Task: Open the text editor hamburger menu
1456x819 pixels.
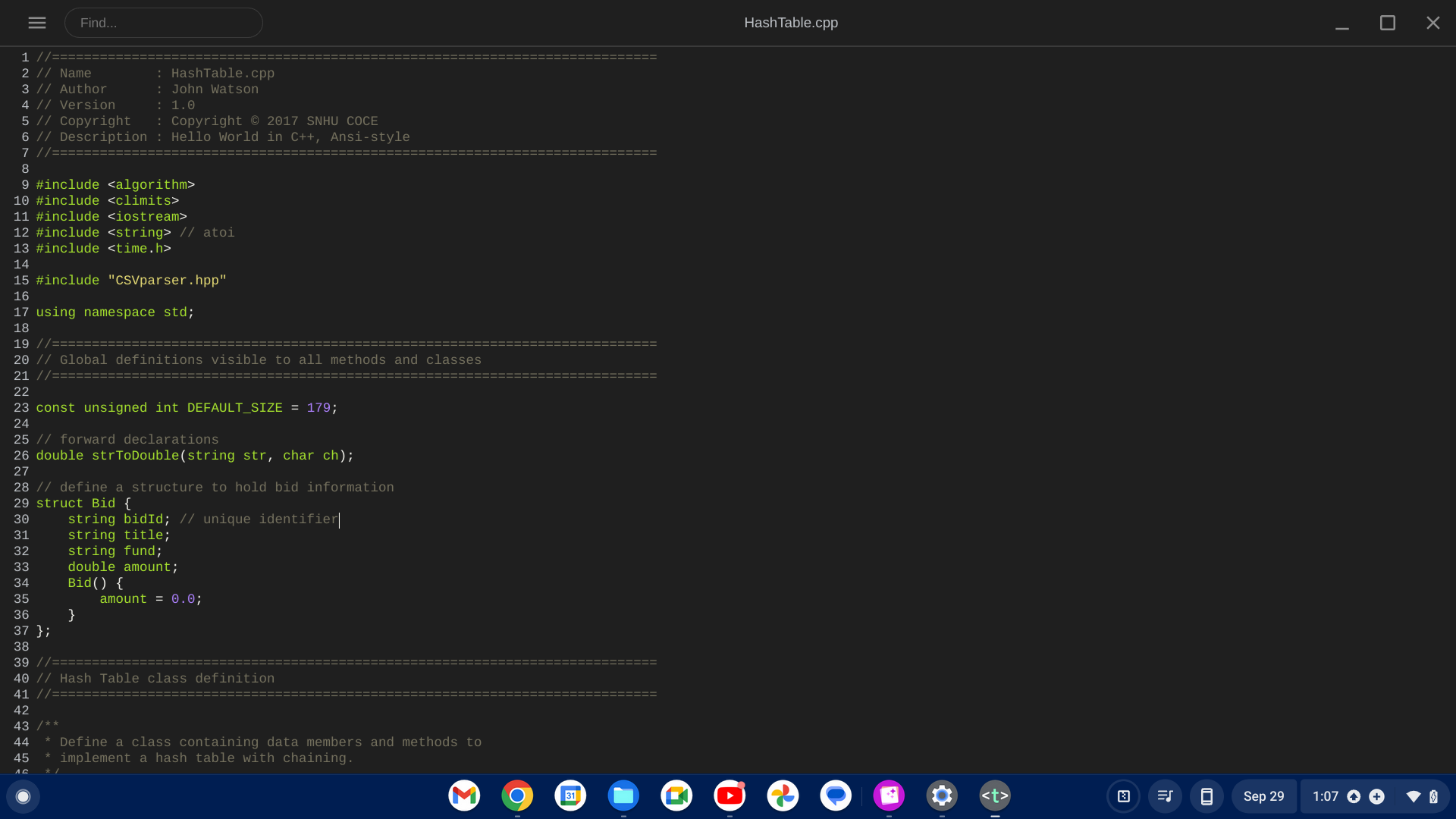Action: [x=36, y=23]
